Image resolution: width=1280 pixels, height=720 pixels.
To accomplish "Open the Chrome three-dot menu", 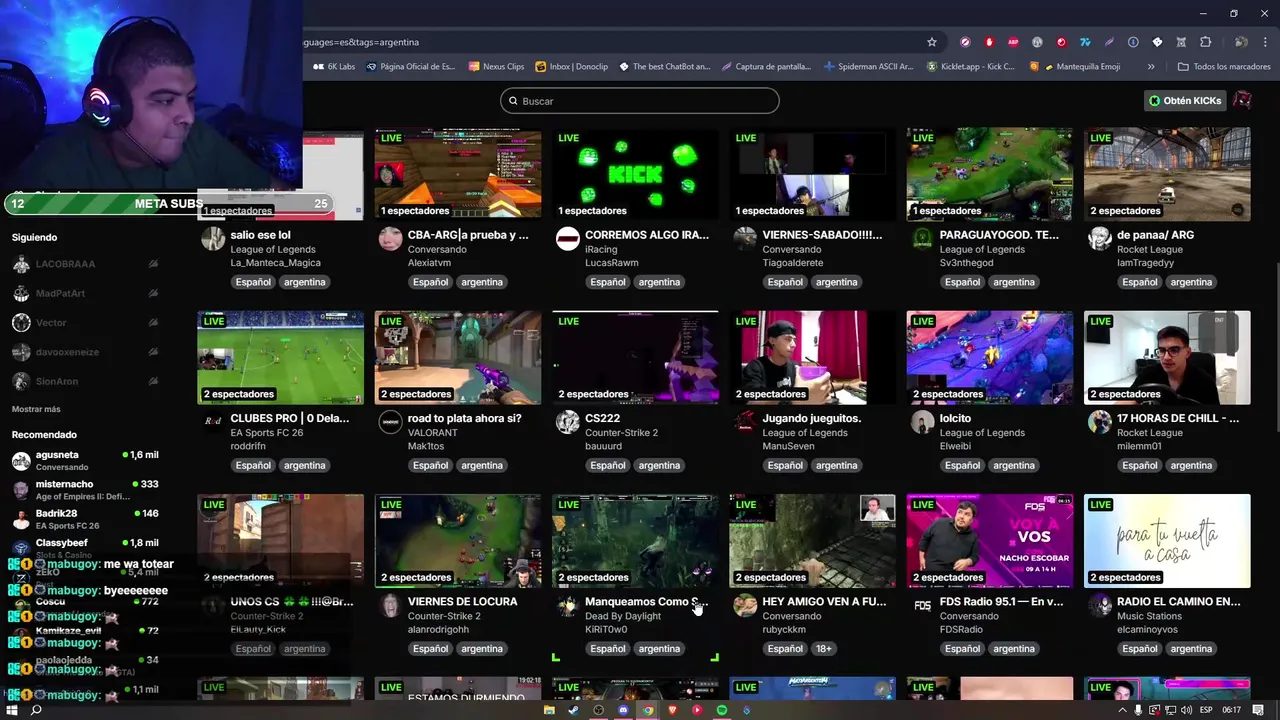I will 1265,42.
